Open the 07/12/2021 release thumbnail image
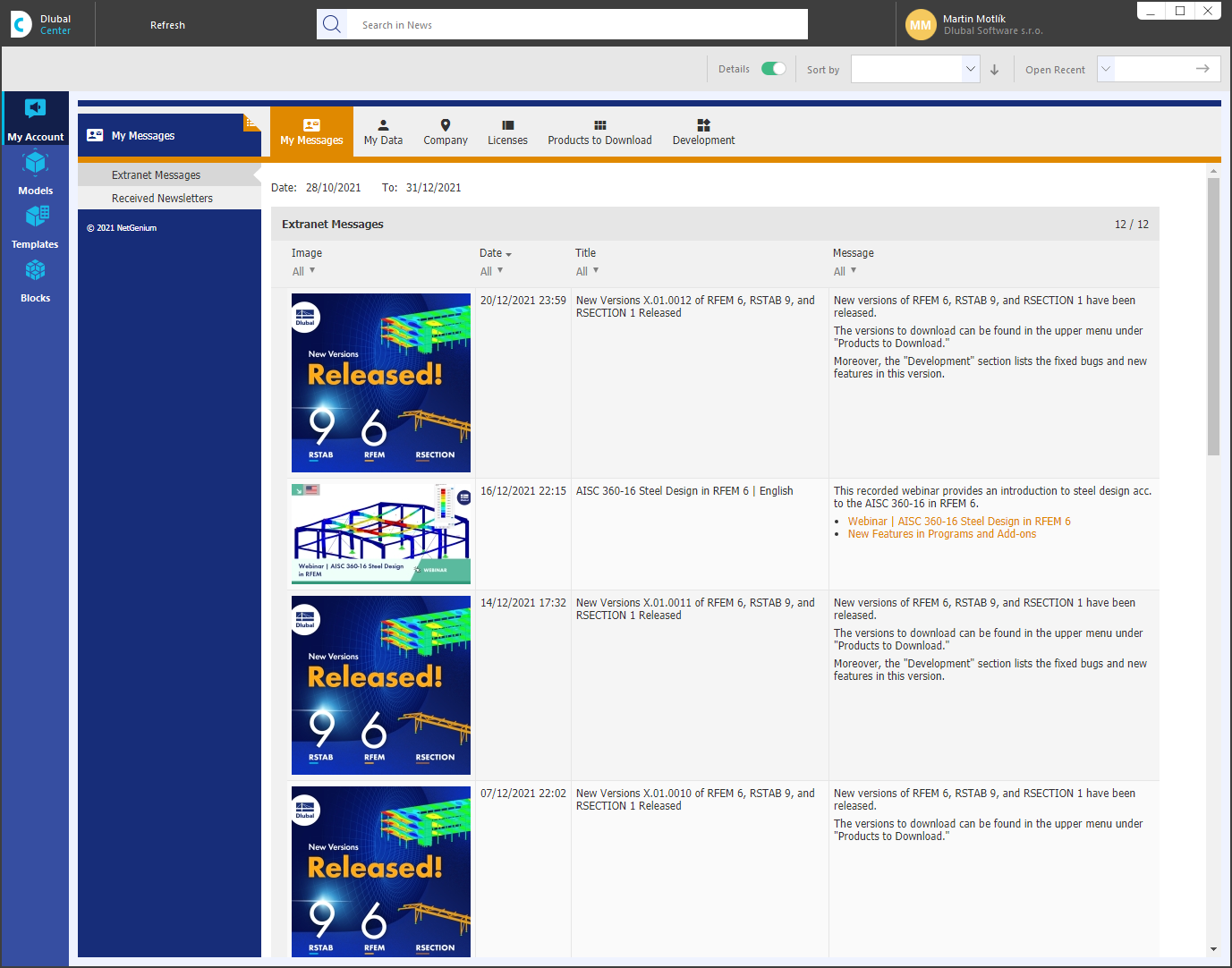This screenshot has height=968, width=1232. (x=381, y=871)
